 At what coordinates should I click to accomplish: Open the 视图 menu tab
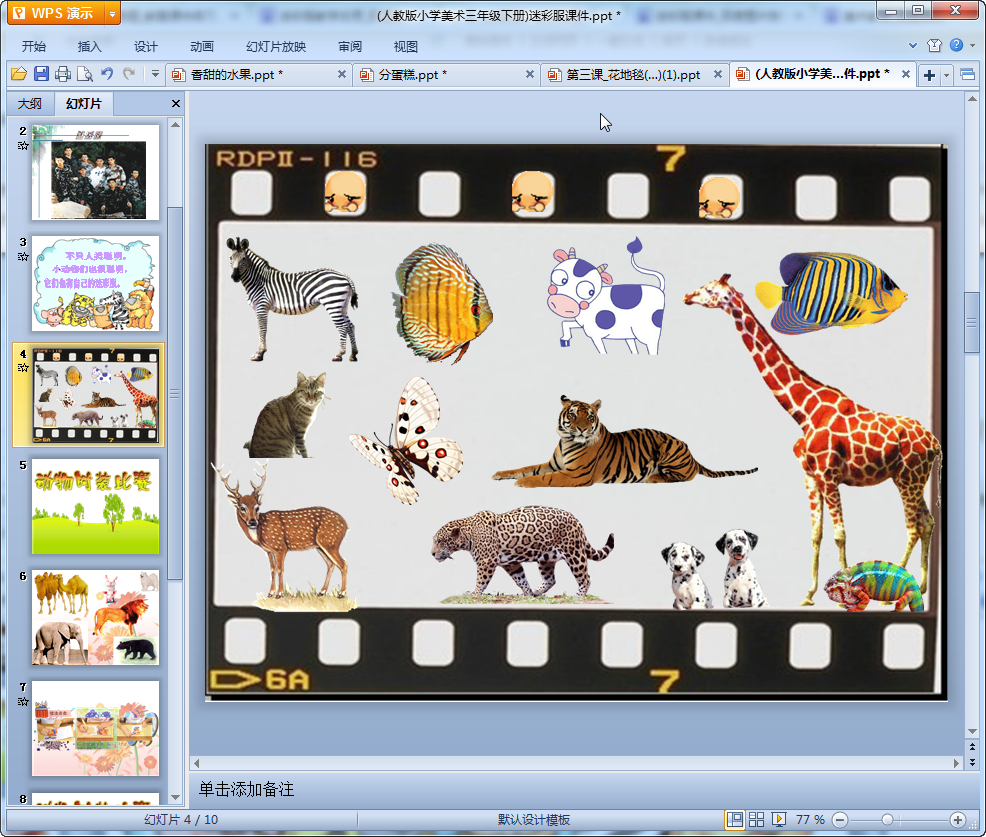(406, 47)
